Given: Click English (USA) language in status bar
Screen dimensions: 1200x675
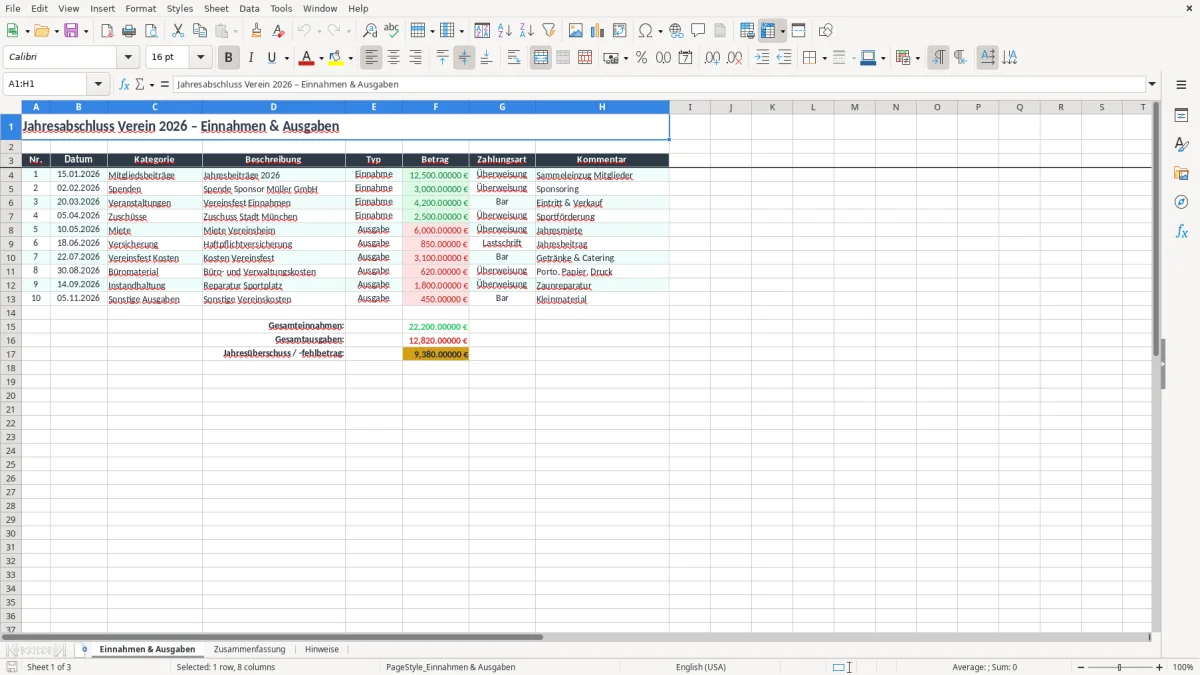Looking at the screenshot, I should coord(701,667).
